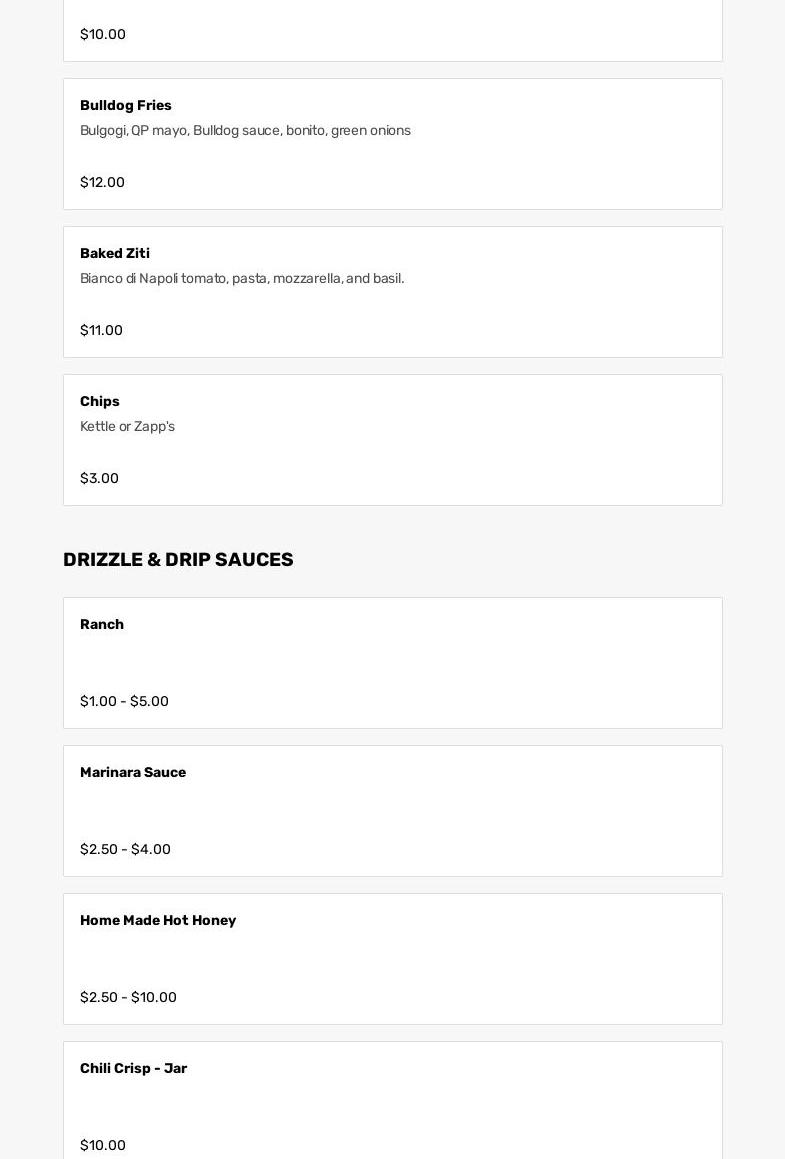The width and height of the screenshot is (785, 1159).
Task: Click the Baked Ziti $11.00 price
Action: [101, 330]
